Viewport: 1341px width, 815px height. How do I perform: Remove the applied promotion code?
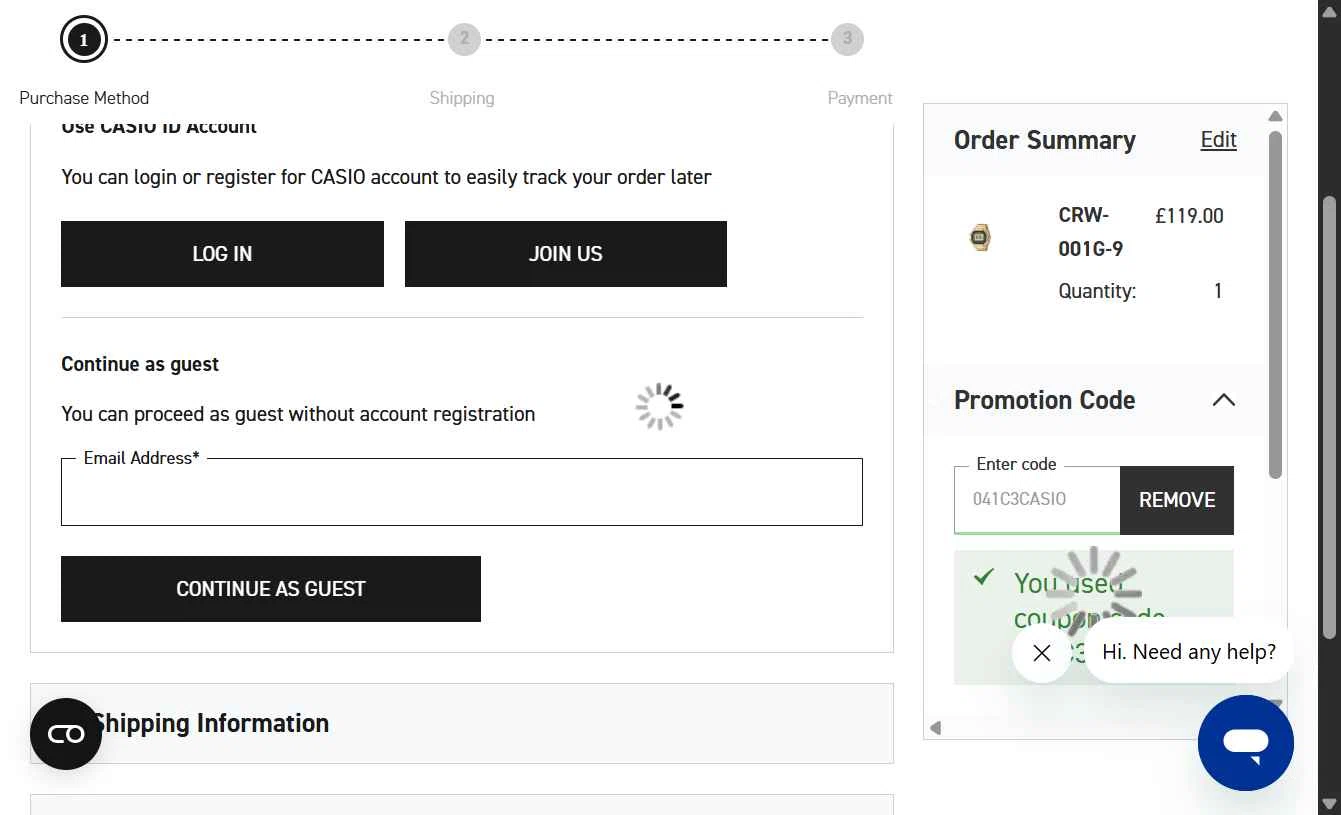1177,500
